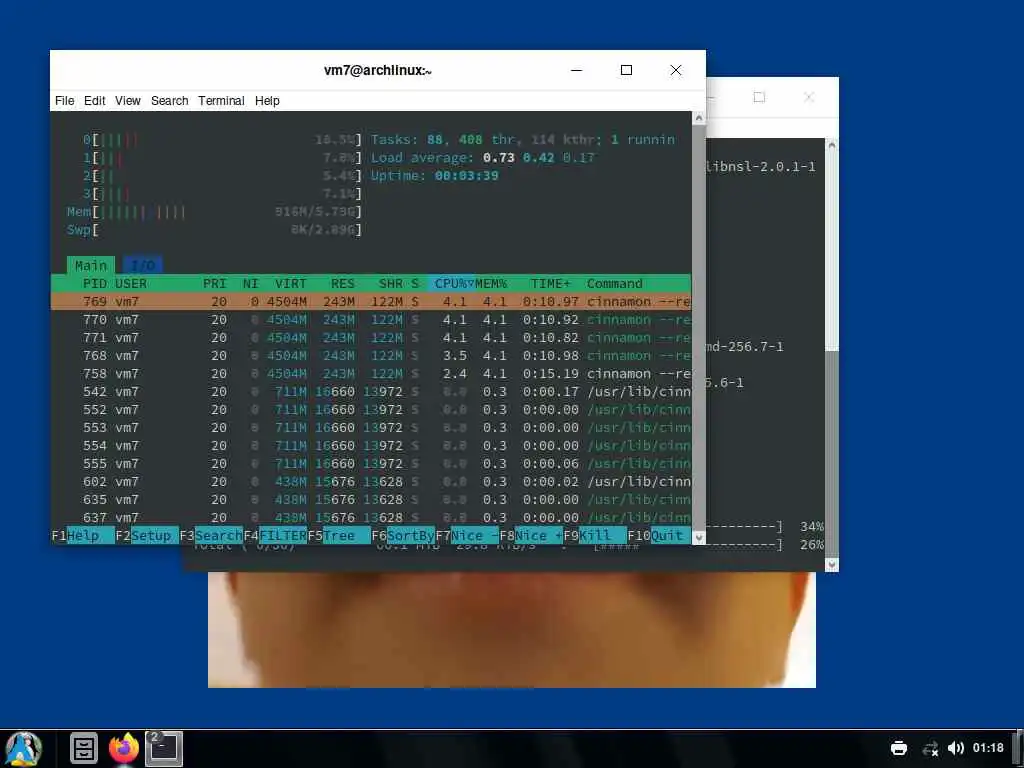
Task: Open the 01:18 clock calendar
Action: [988, 748]
